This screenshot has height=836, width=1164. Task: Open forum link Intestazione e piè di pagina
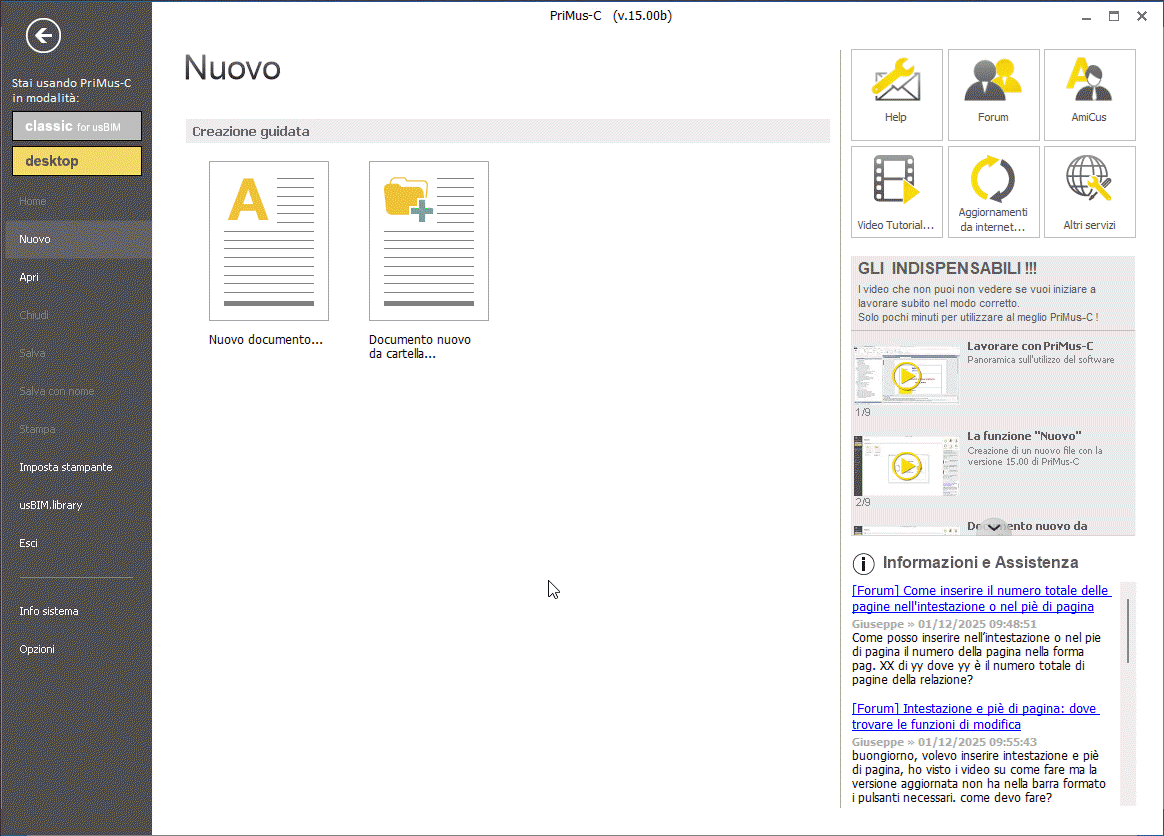point(974,716)
